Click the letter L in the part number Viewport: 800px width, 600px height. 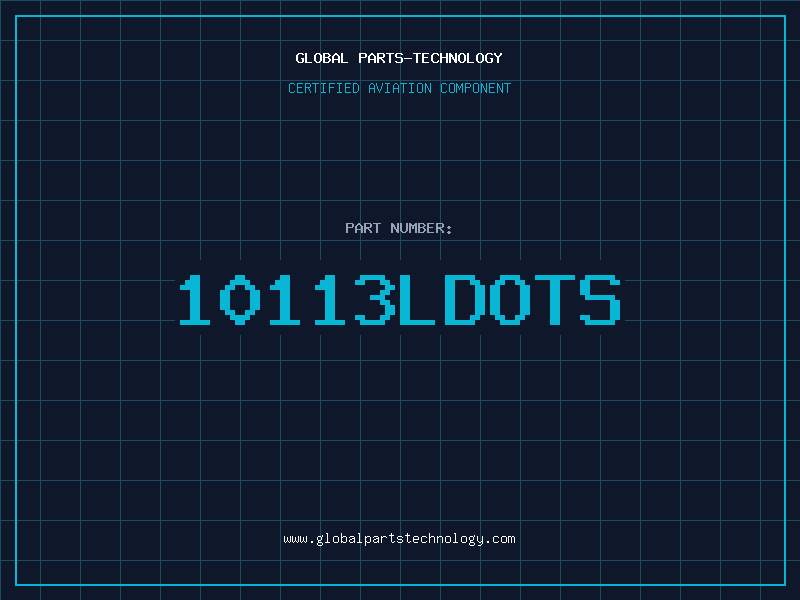pos(420,299)
